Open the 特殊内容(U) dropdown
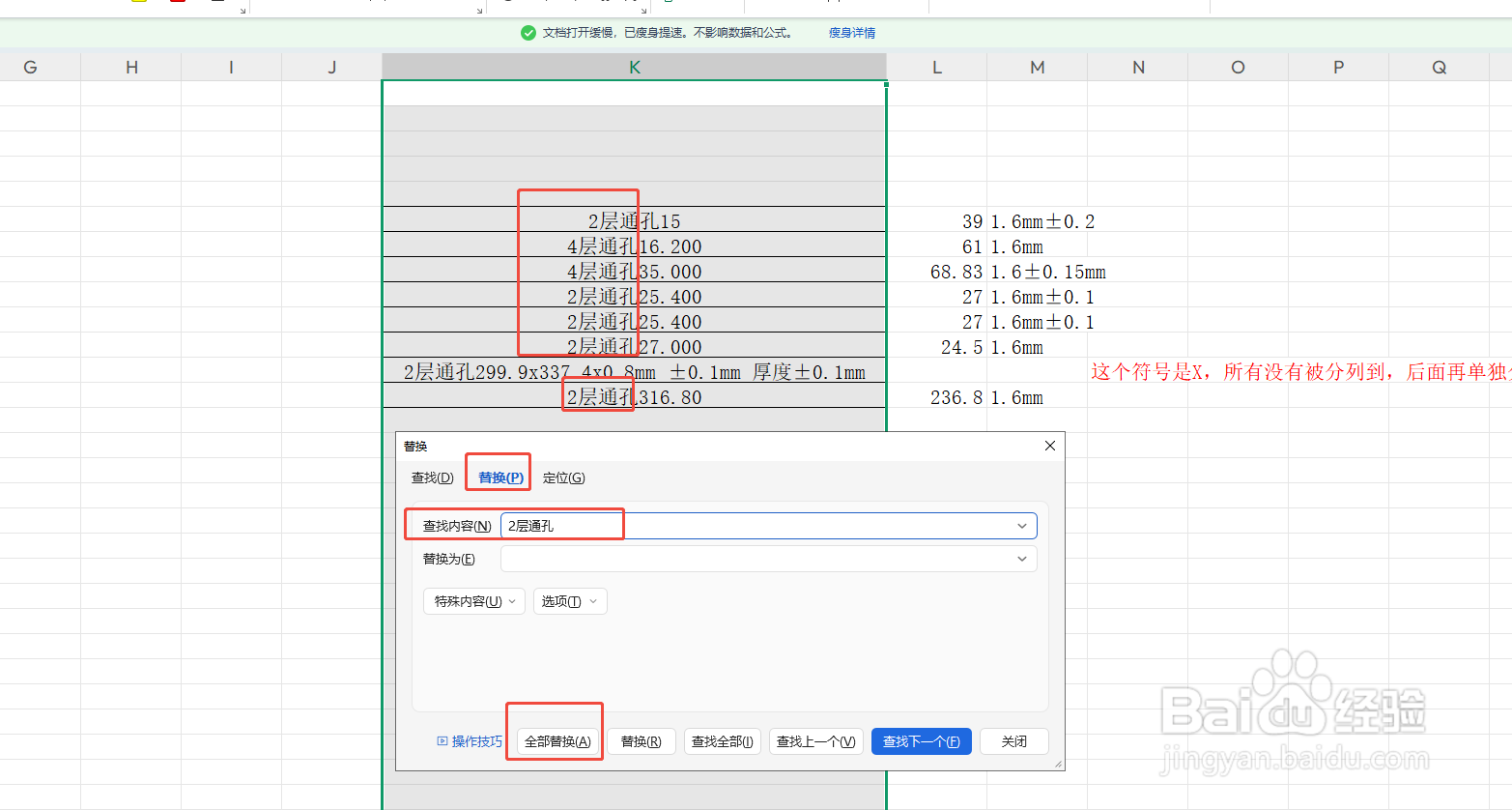 (x=474, y=601)
